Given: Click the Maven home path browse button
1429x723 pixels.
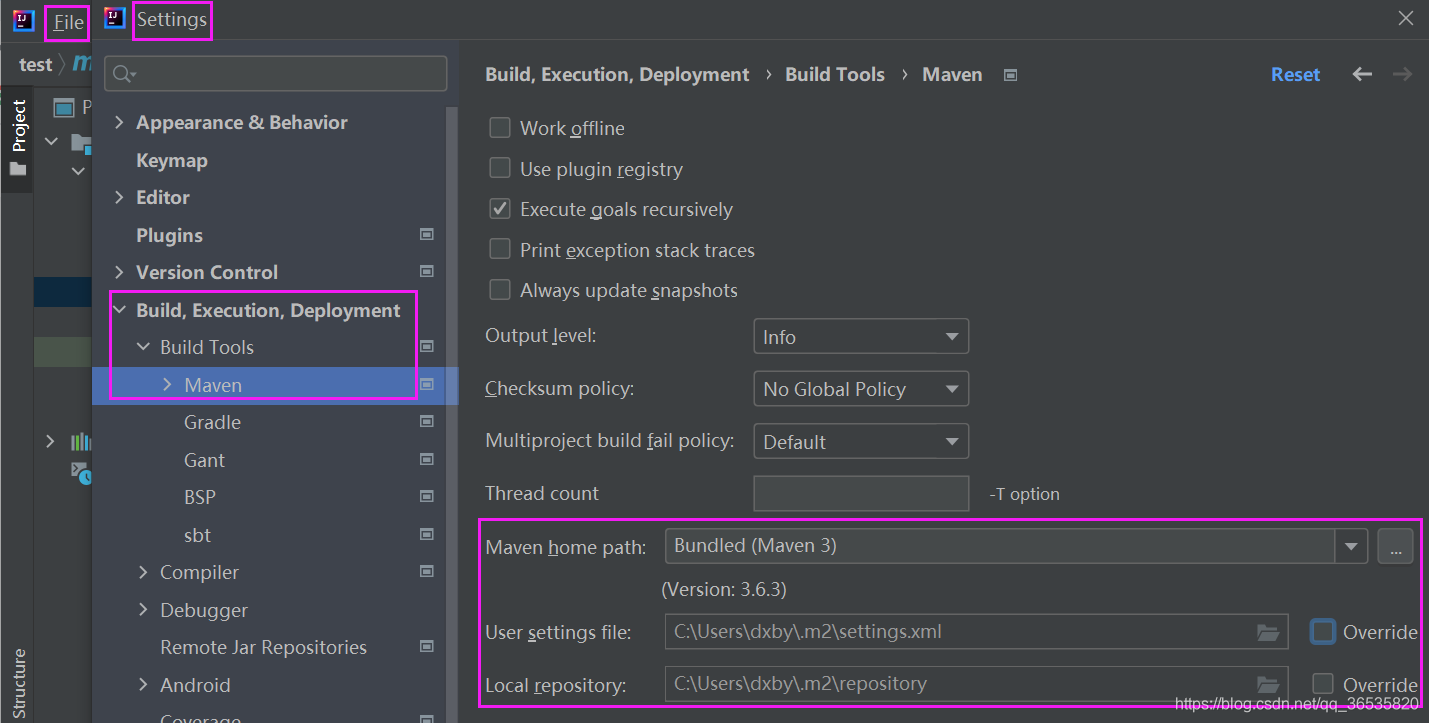Looking at the screenshot, I should tap(1395, 546).
